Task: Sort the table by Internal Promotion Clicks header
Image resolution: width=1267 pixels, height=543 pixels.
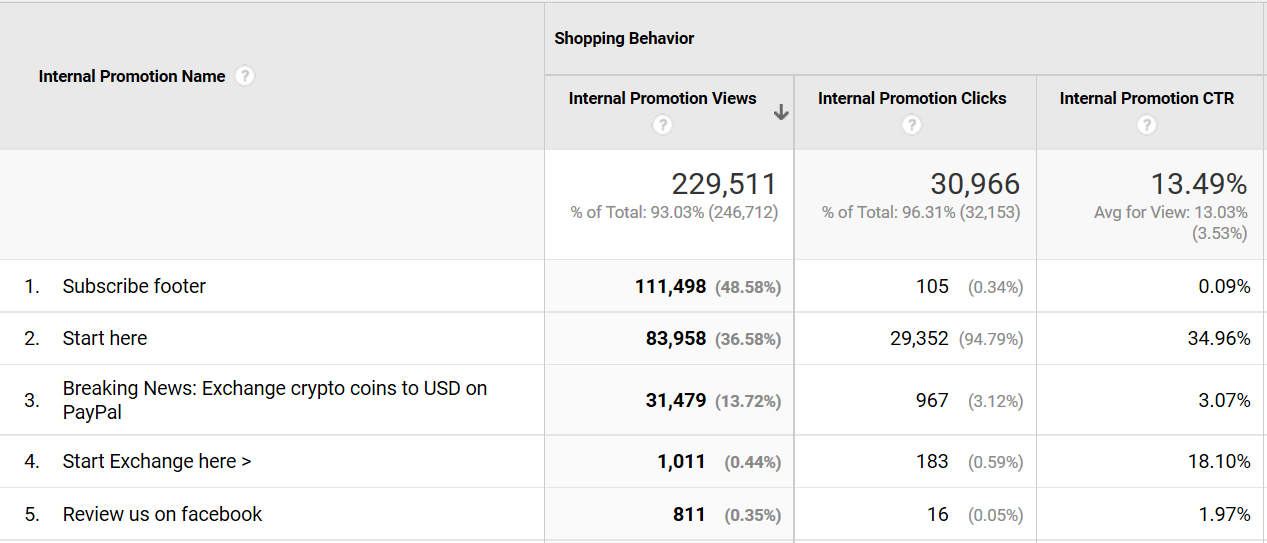Action: click(x=911, y=98)
